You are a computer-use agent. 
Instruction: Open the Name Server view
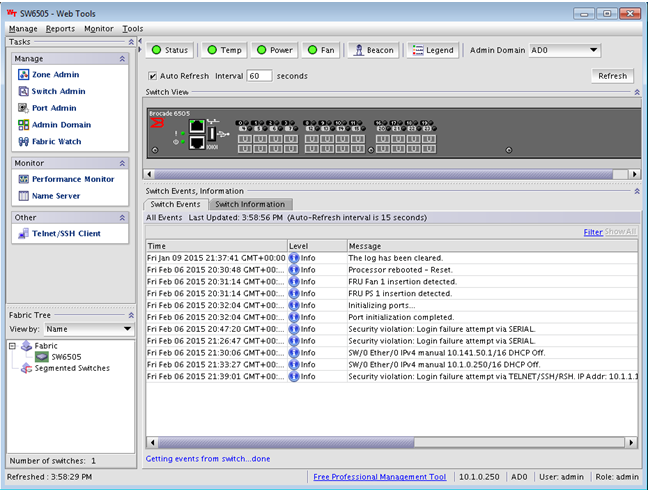tap(56, 196)
